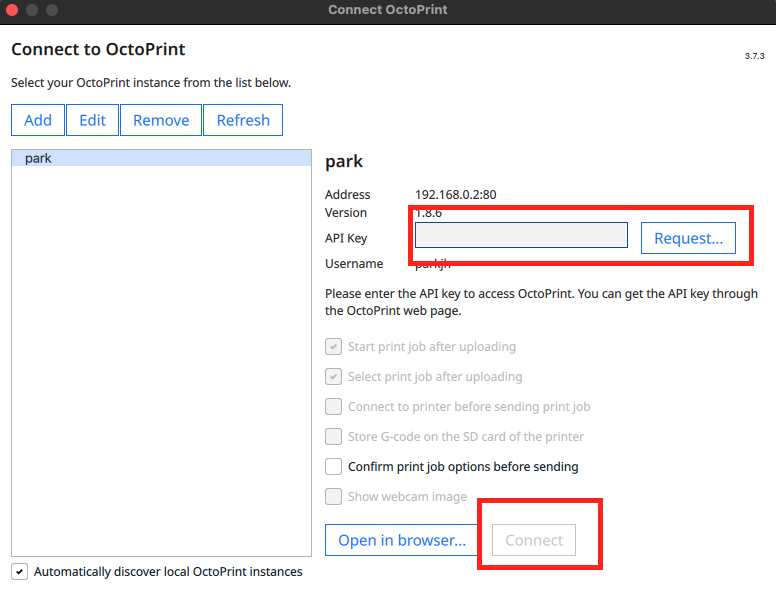This screenshot has width=776, height=604.
Task: Click the park heading in details pane
Action: coord(344,161)
